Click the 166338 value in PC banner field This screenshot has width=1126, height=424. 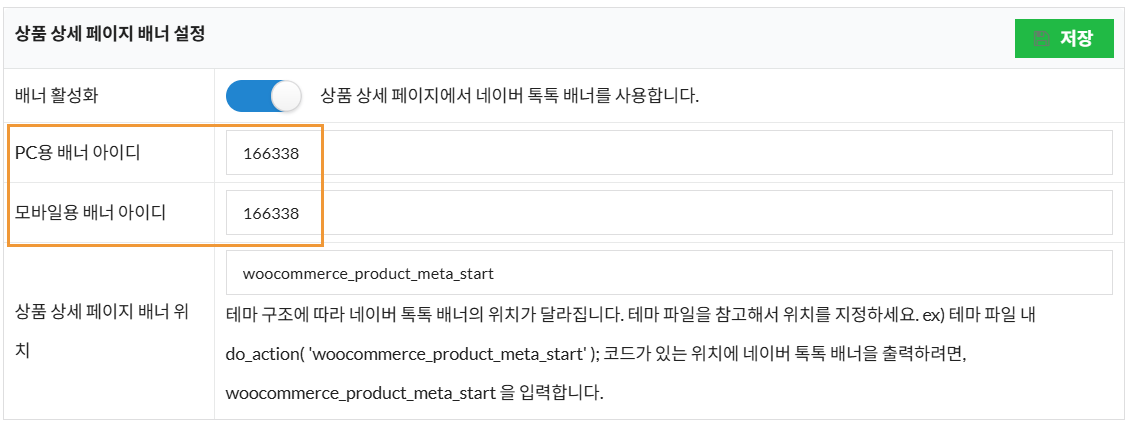pos(271,155)
